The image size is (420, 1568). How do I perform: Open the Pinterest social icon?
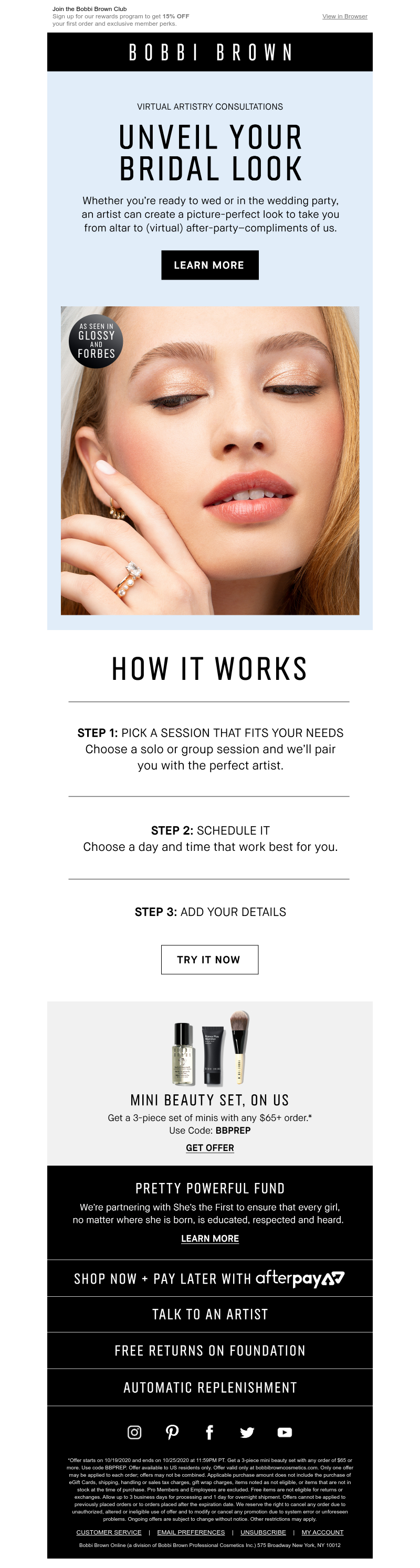(173, 1432)
